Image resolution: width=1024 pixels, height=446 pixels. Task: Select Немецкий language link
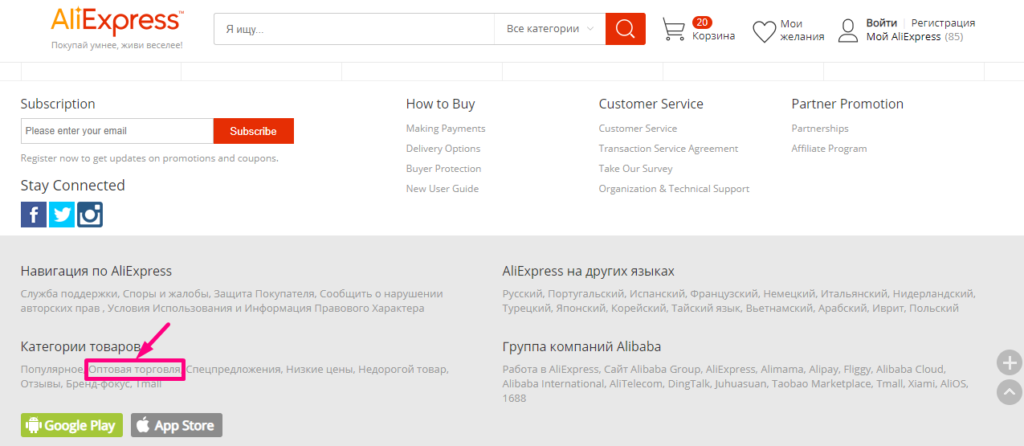pos(789,293)
